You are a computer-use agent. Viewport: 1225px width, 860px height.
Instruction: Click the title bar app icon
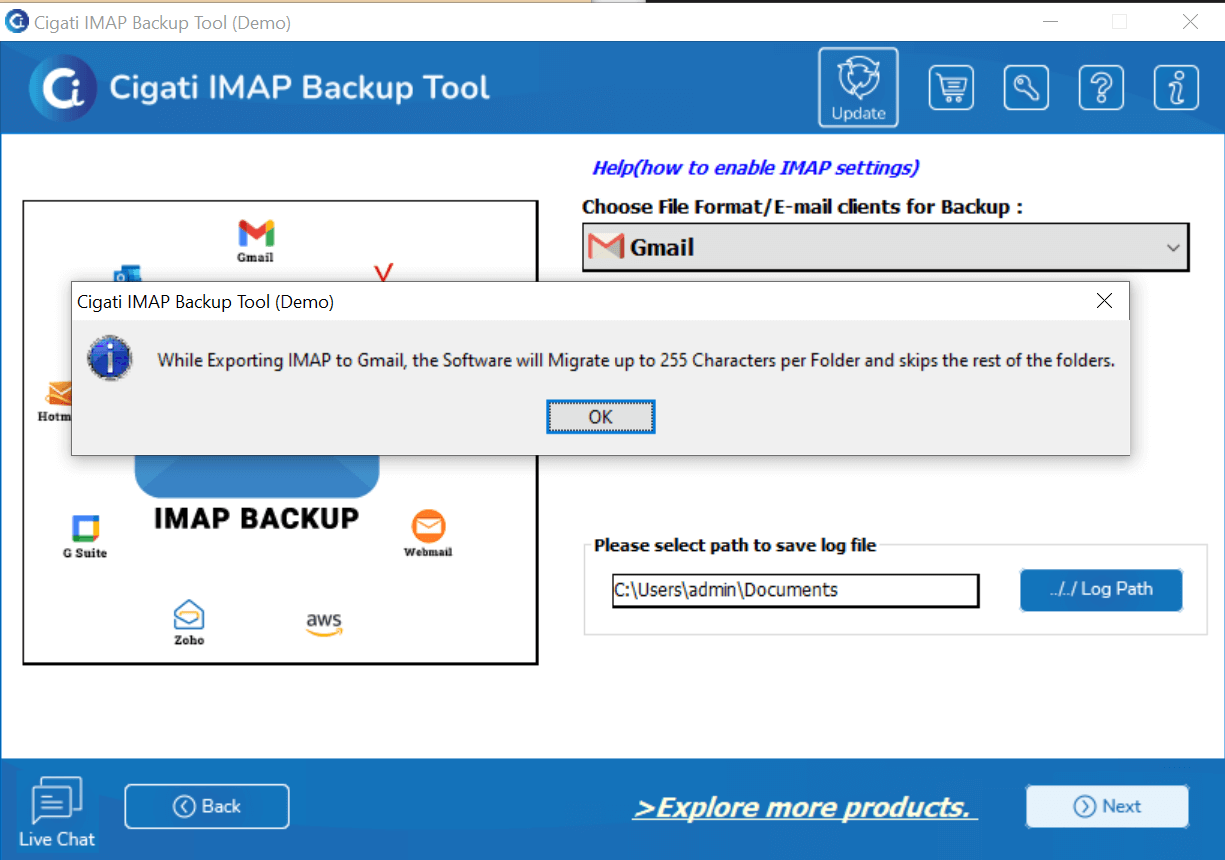click(16, 21)
